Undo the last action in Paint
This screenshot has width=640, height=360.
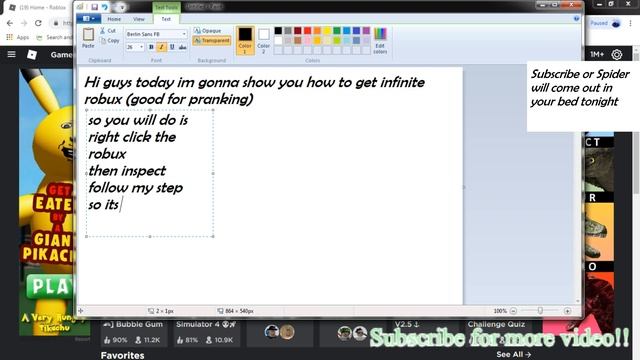tap(104, 7)
